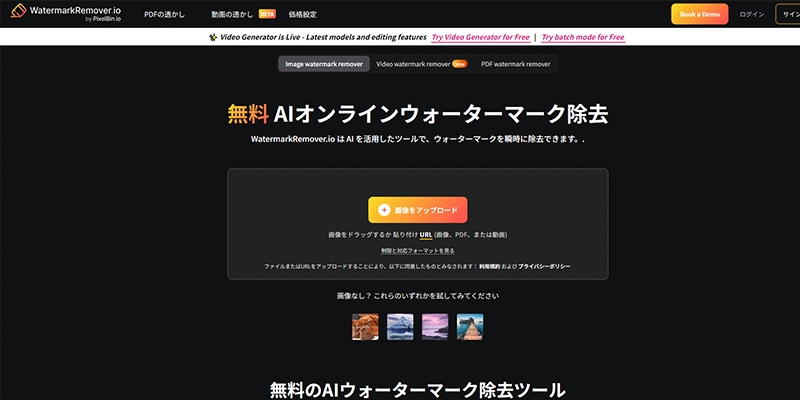Click the Try Video Generator for Free link
Image resolution: width=800 pixels, height=400 pixels.
tap(481, 37)
